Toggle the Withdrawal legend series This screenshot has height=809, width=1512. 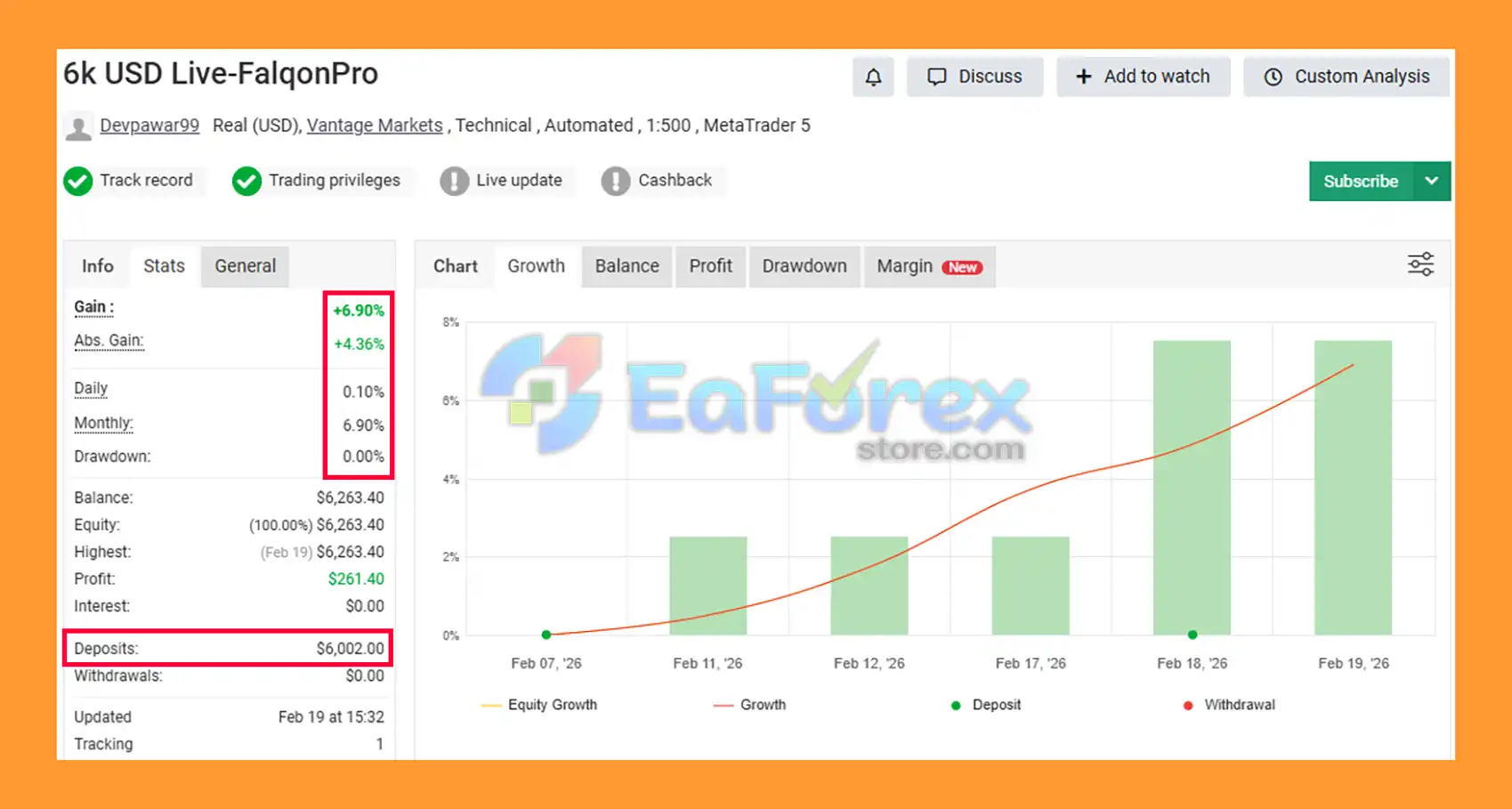point(1229,705)
